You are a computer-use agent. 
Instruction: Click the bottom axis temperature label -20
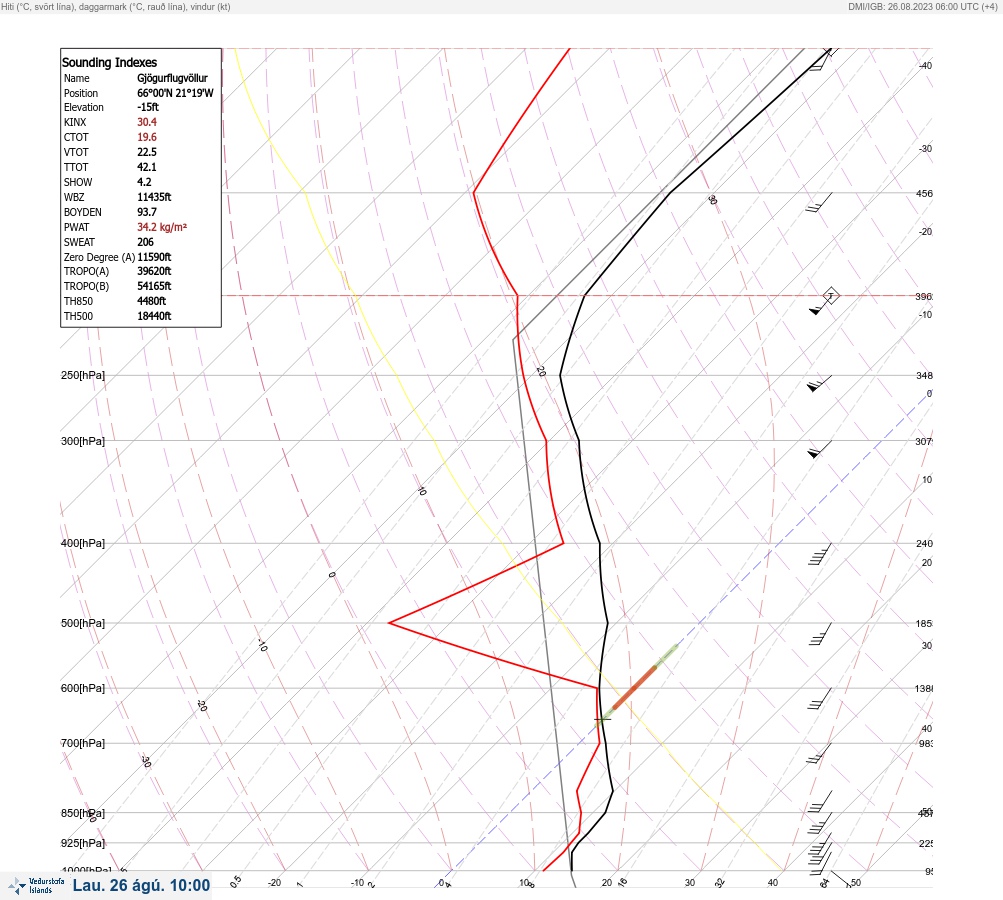click(x=274, y=883)
